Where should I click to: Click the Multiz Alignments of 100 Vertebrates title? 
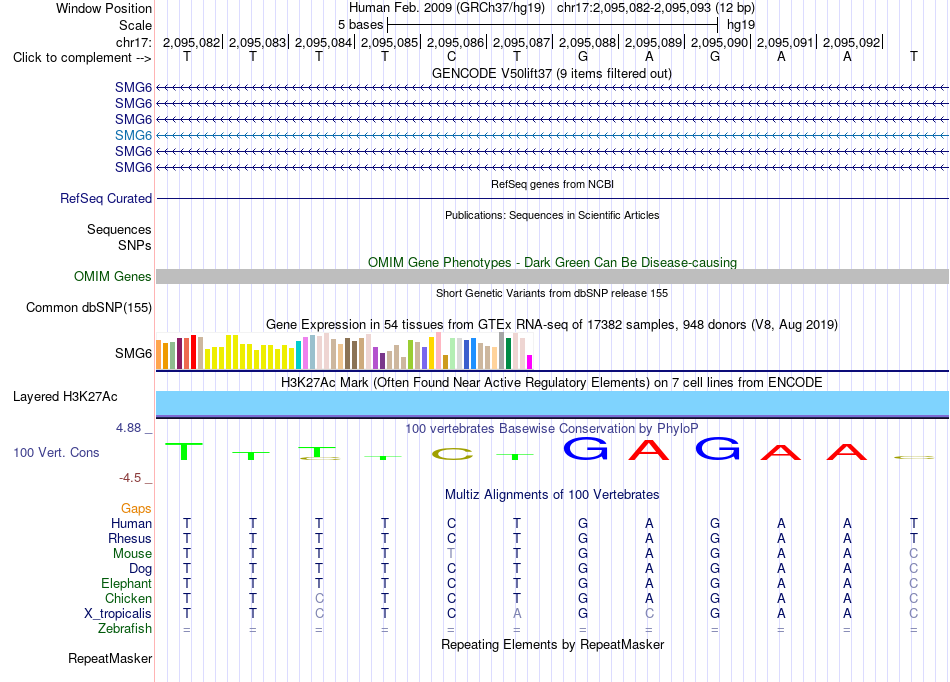click(x=552, y=495)
